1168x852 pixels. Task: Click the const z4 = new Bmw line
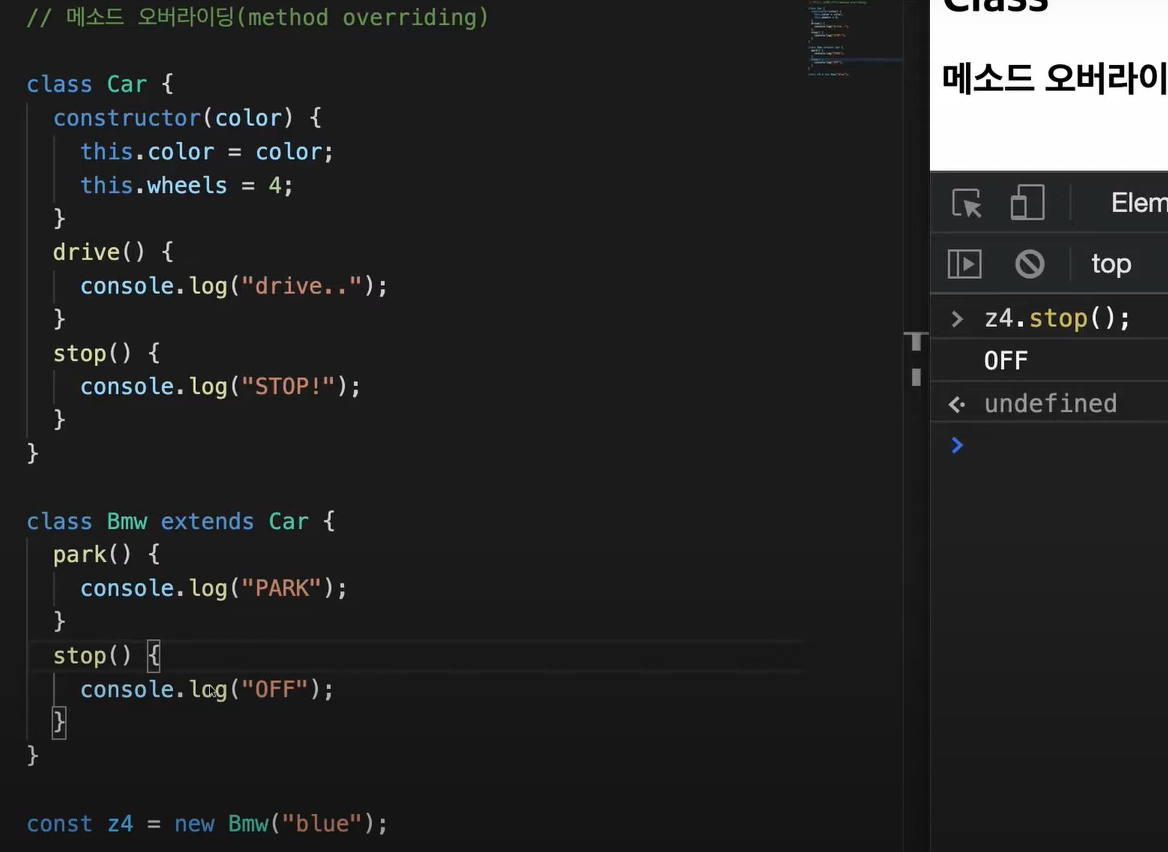point(207,824)
